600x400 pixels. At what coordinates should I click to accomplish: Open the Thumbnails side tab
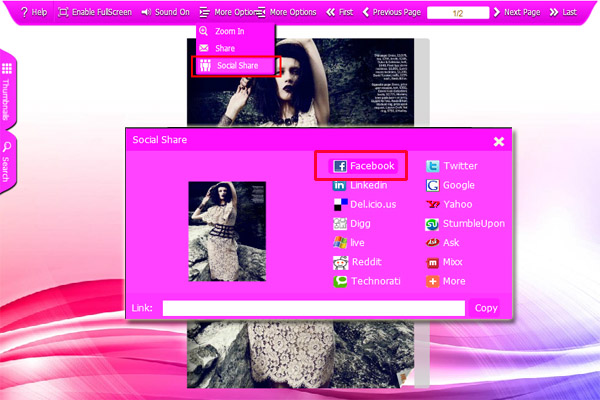(7, 91)
